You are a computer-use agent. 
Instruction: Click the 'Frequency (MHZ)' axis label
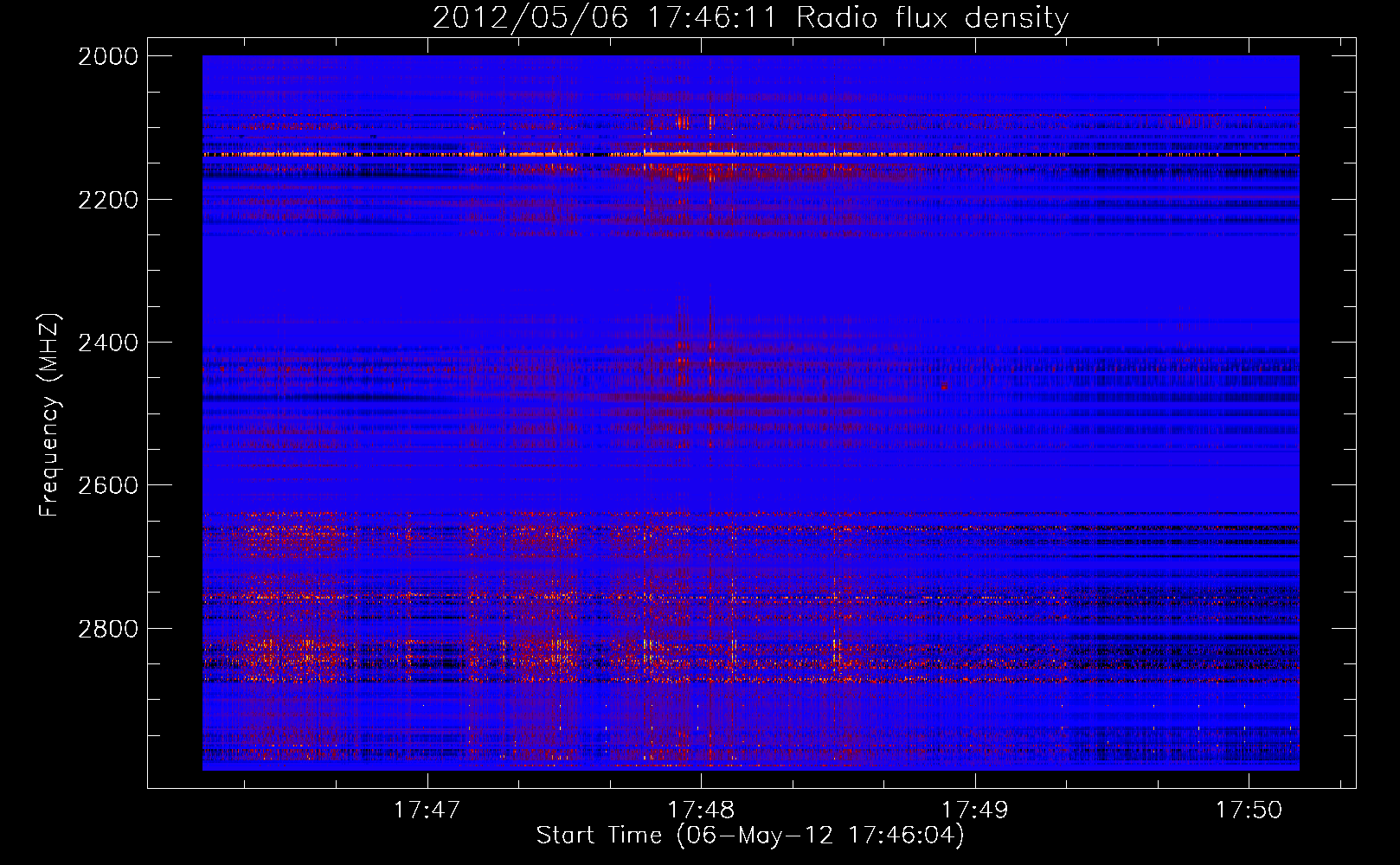point(50,415)
